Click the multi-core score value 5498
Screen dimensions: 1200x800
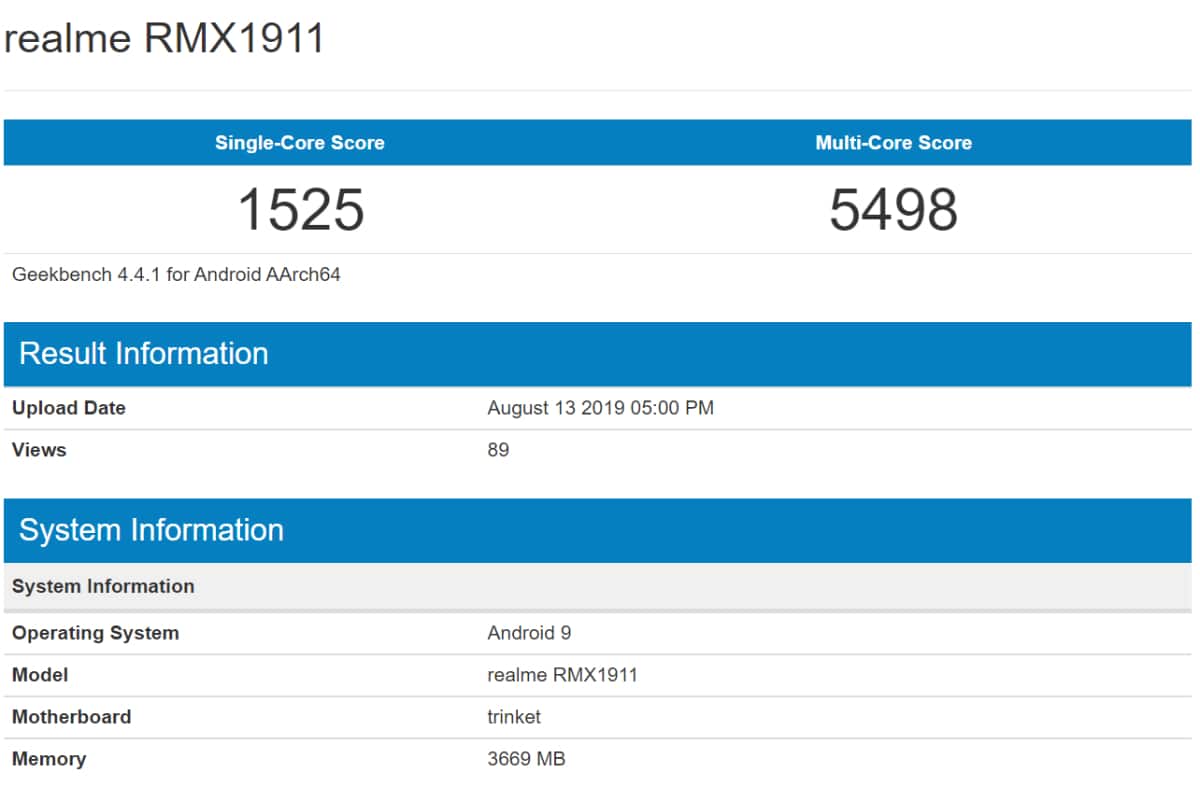[x=893, y=209]
